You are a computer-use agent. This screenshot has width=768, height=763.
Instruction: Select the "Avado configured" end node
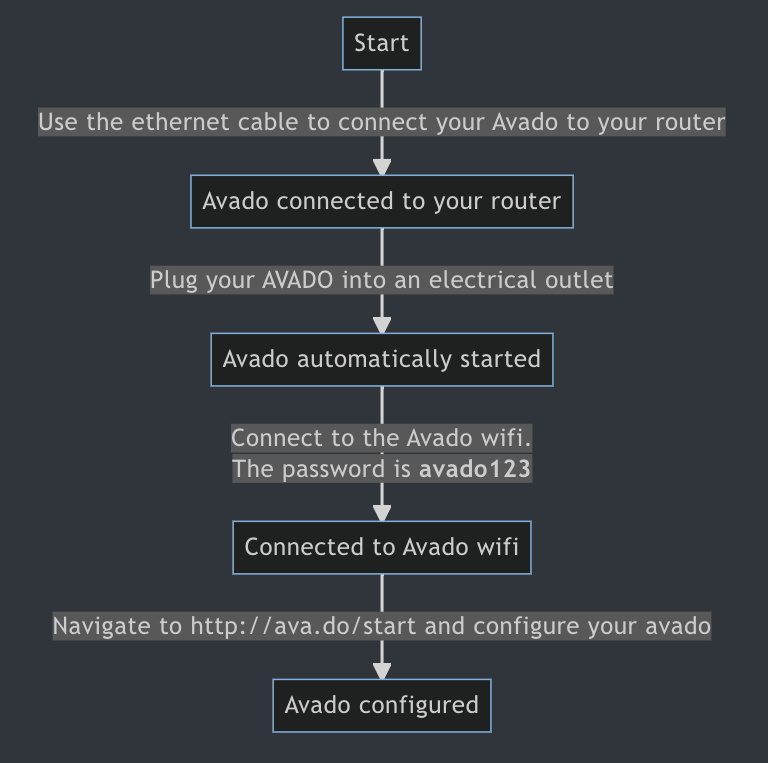[x=381, y=705]
